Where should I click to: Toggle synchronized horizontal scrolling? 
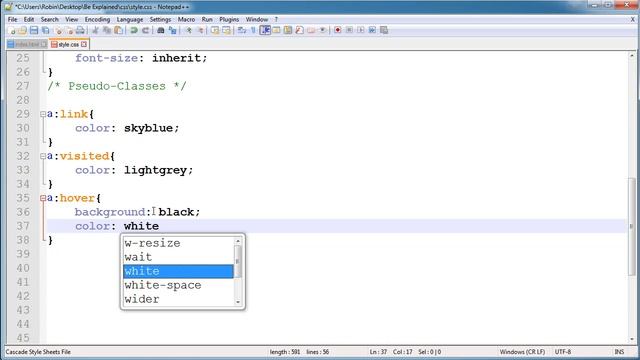226,30
